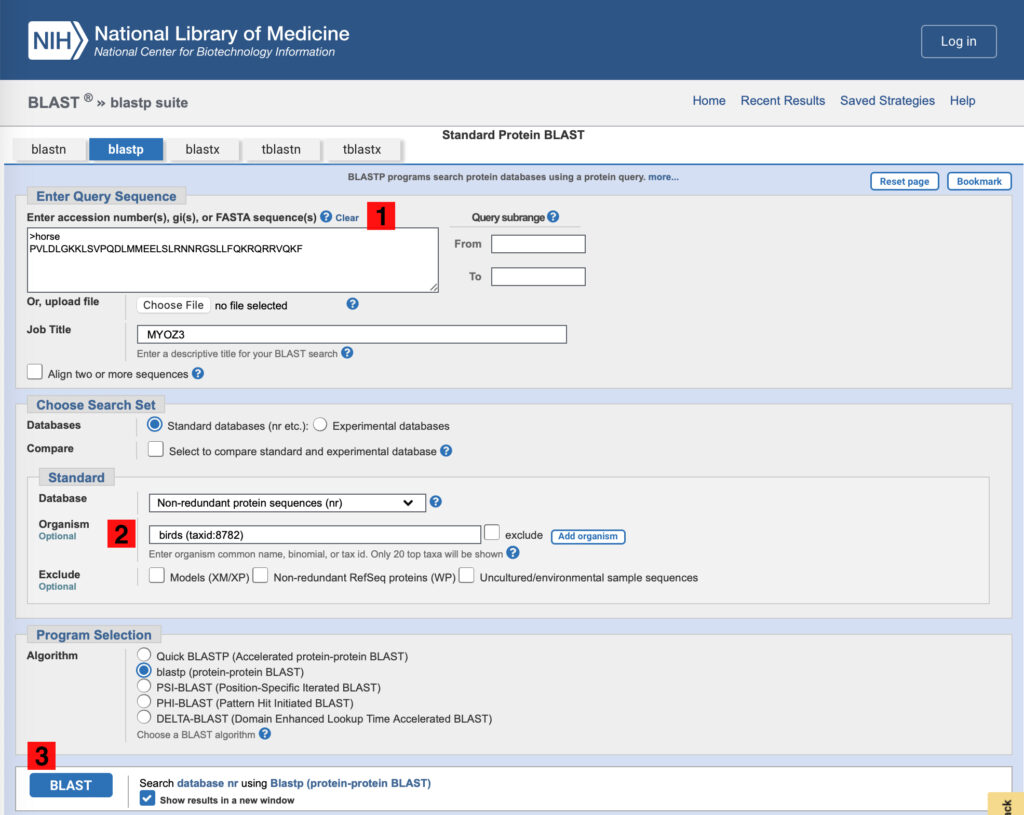Select PSI-BLAST algorithm radio button

[x=144, y=686]
